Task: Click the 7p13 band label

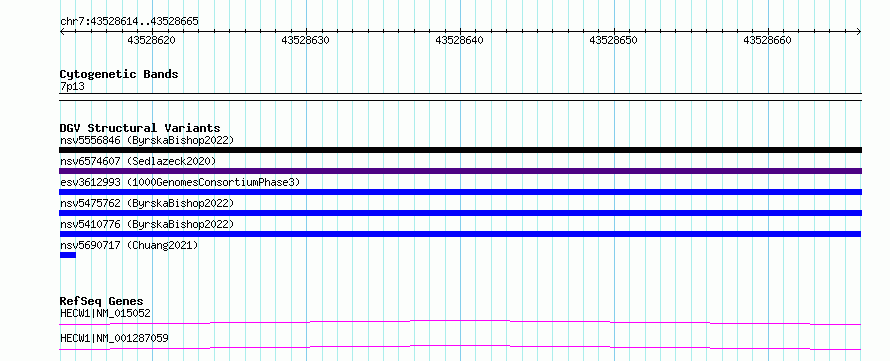Action: point(73,86)
